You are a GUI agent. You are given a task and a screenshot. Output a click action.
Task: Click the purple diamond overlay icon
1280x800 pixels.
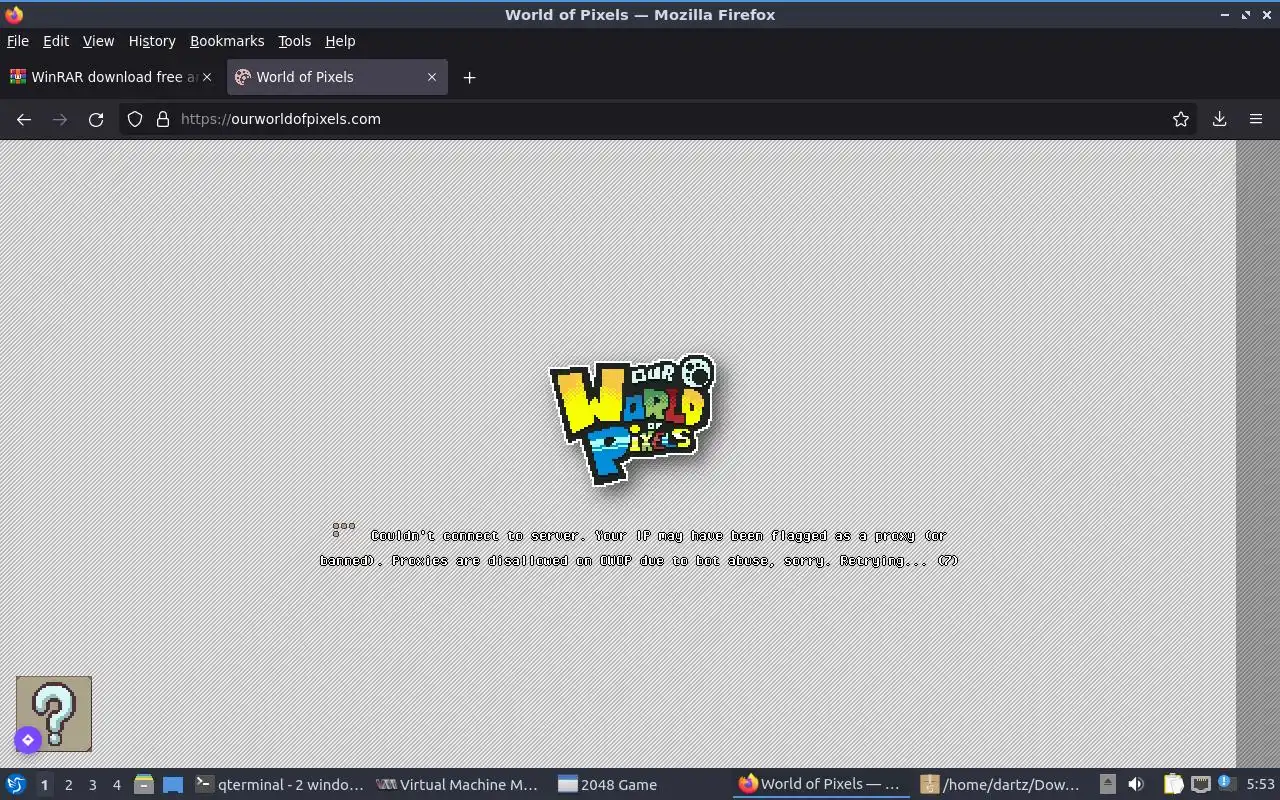27,740
